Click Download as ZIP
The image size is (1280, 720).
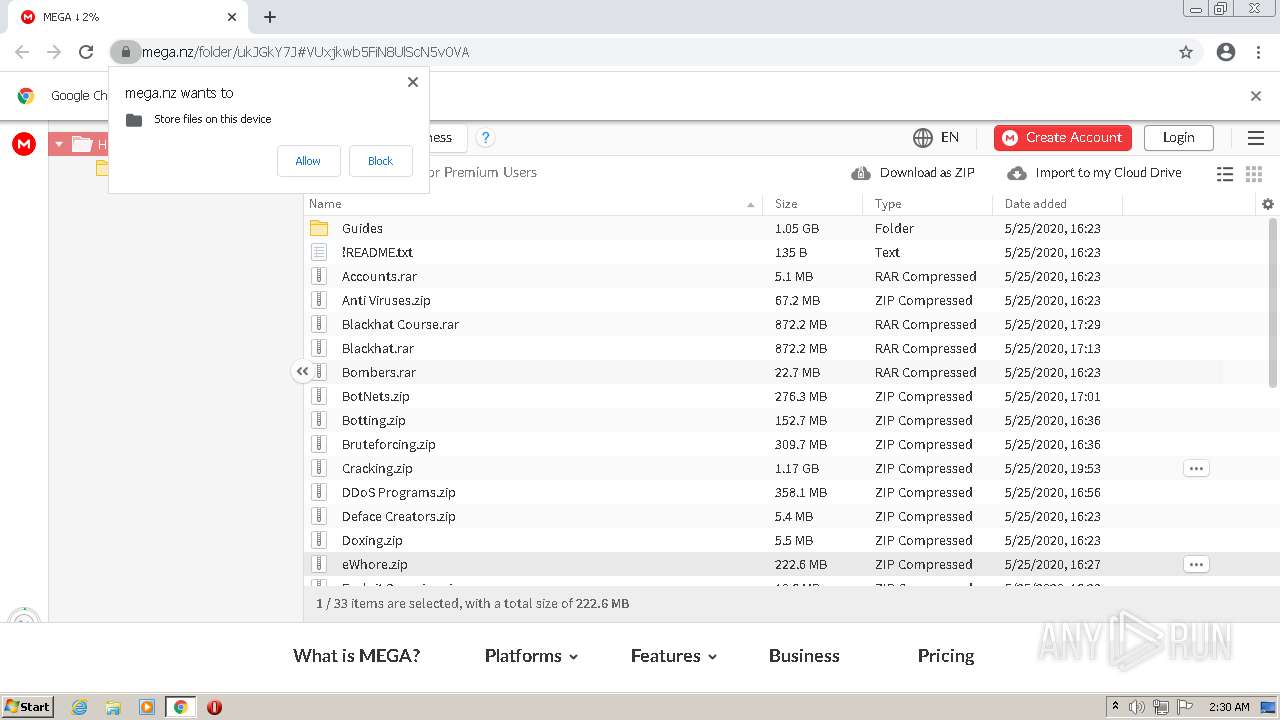pyautogui.click(x=913, y=173)
